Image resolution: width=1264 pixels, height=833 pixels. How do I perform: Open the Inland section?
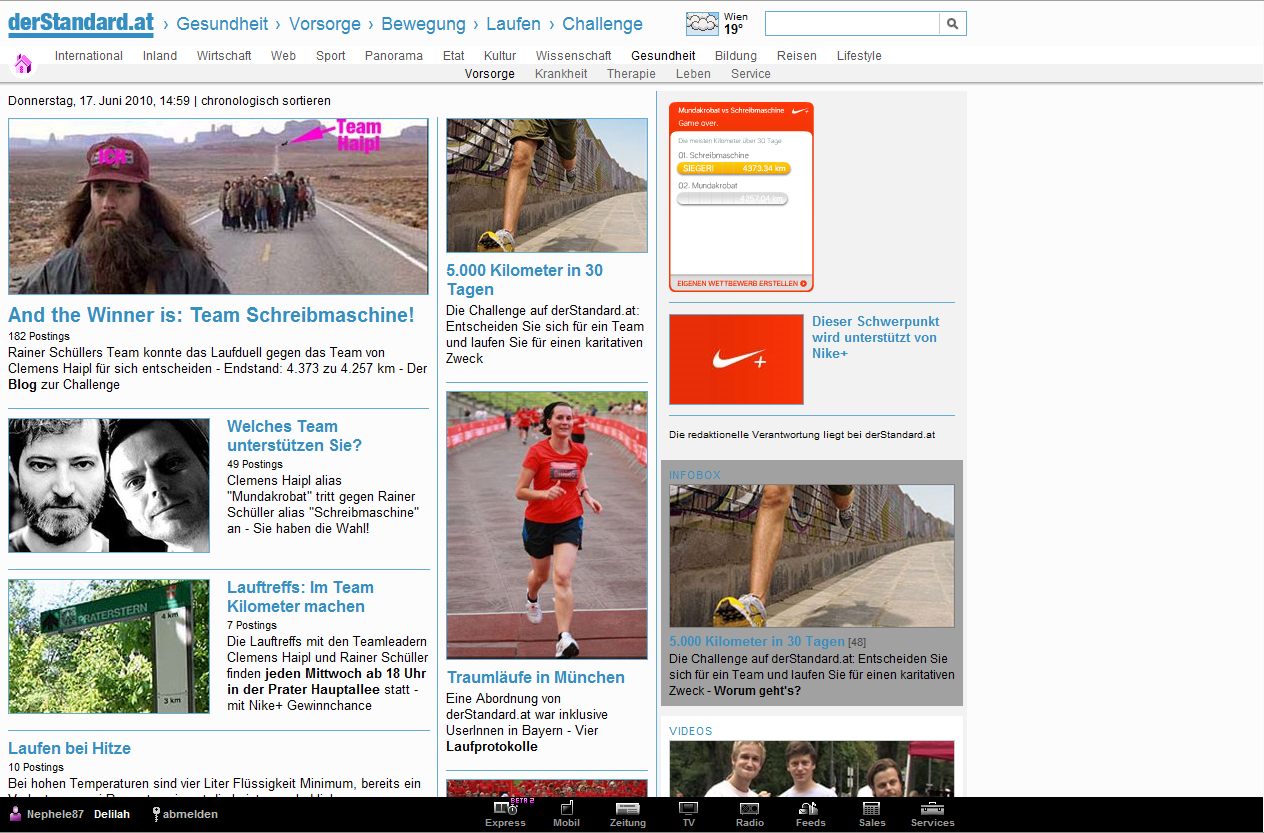(x=160, y=56)
